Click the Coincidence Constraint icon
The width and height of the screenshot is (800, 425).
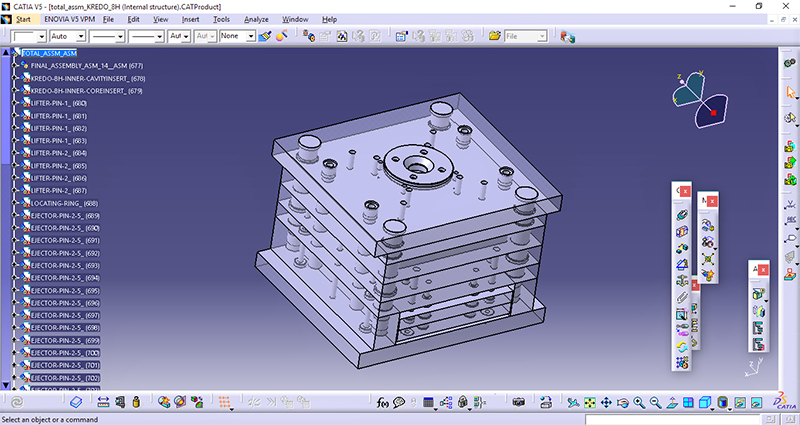pos(682,215)
